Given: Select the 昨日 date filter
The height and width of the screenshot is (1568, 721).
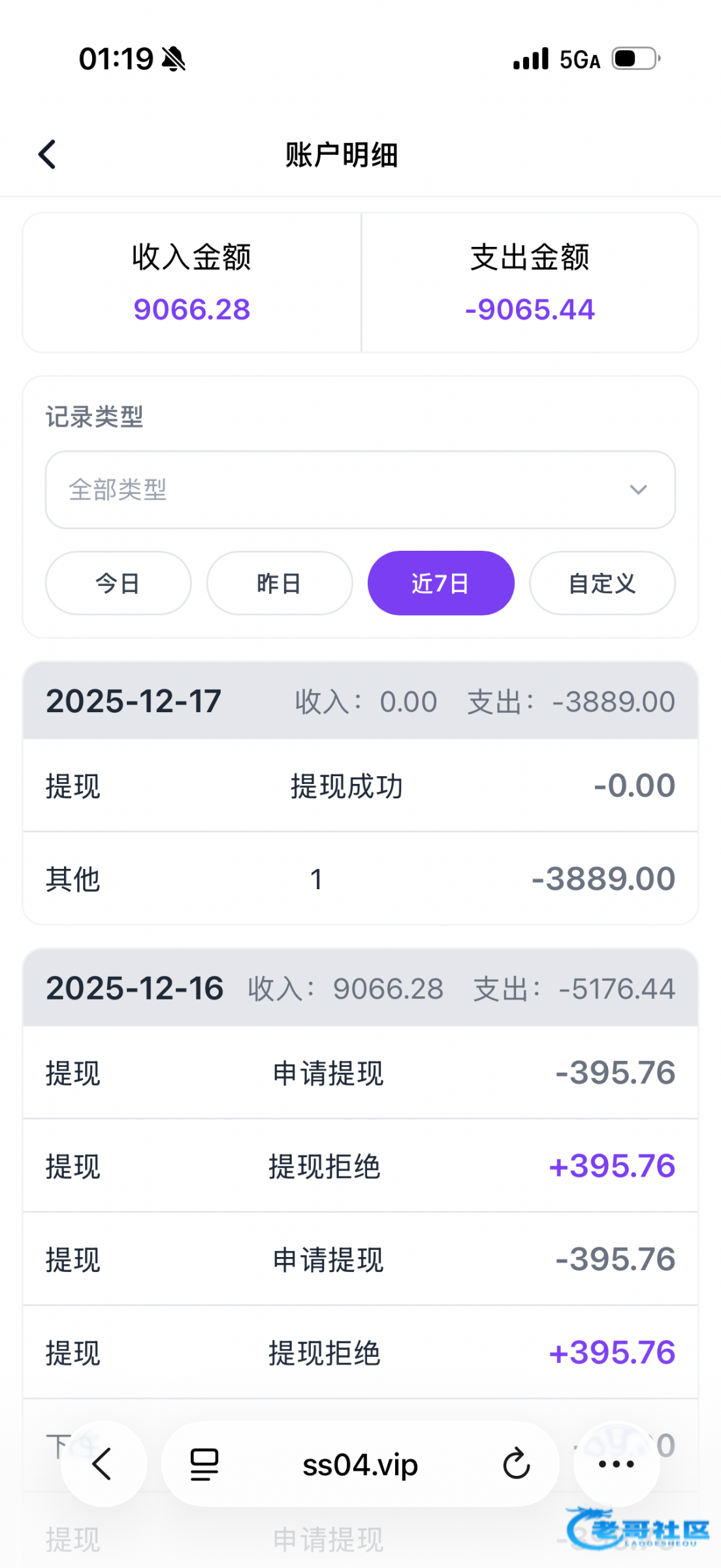Looking at the screenshot, I should (280, 583).
